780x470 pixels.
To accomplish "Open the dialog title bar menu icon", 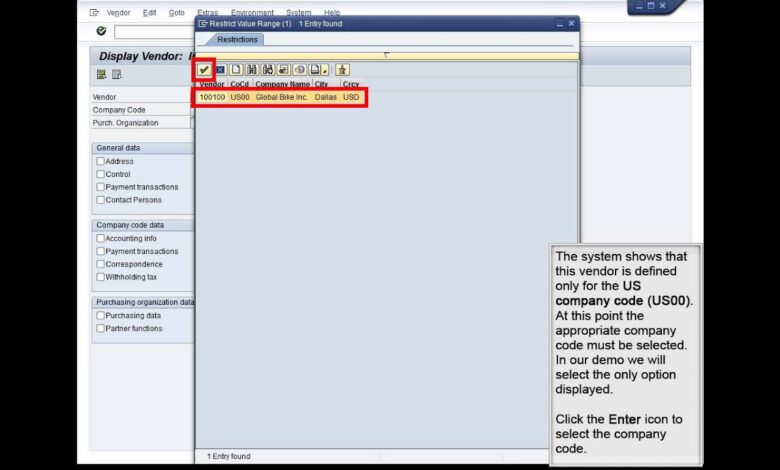I will 203,23.
